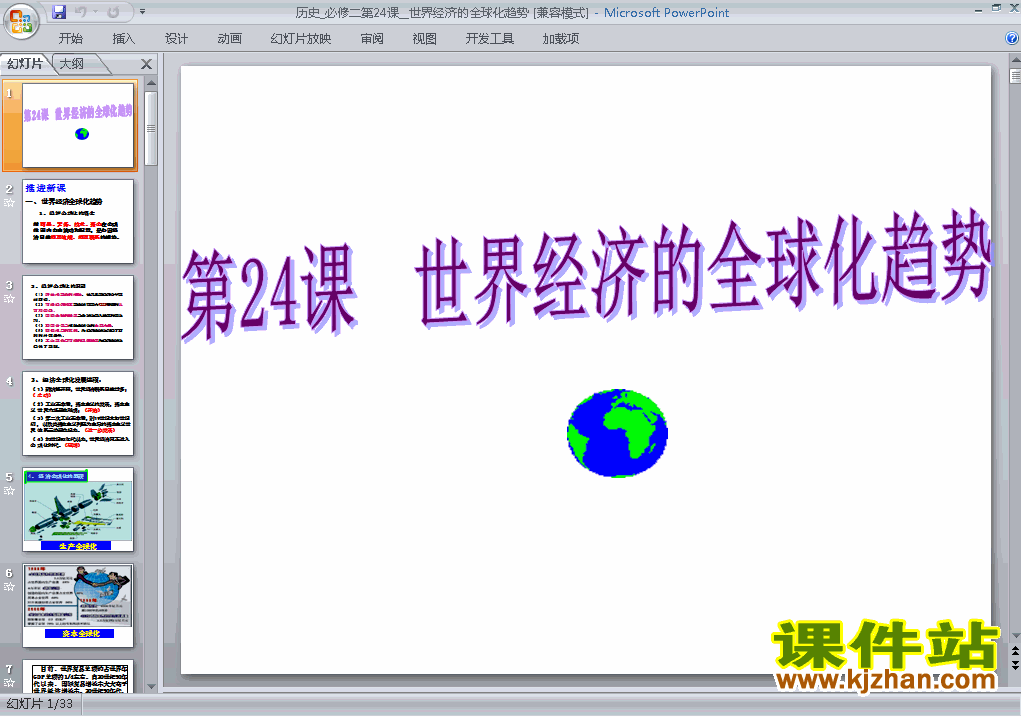Image resolution: width=1021 pixels, height=717 pixels.
Task: Go to previous slide using double-up arrow
Action: click(1015, 651)
